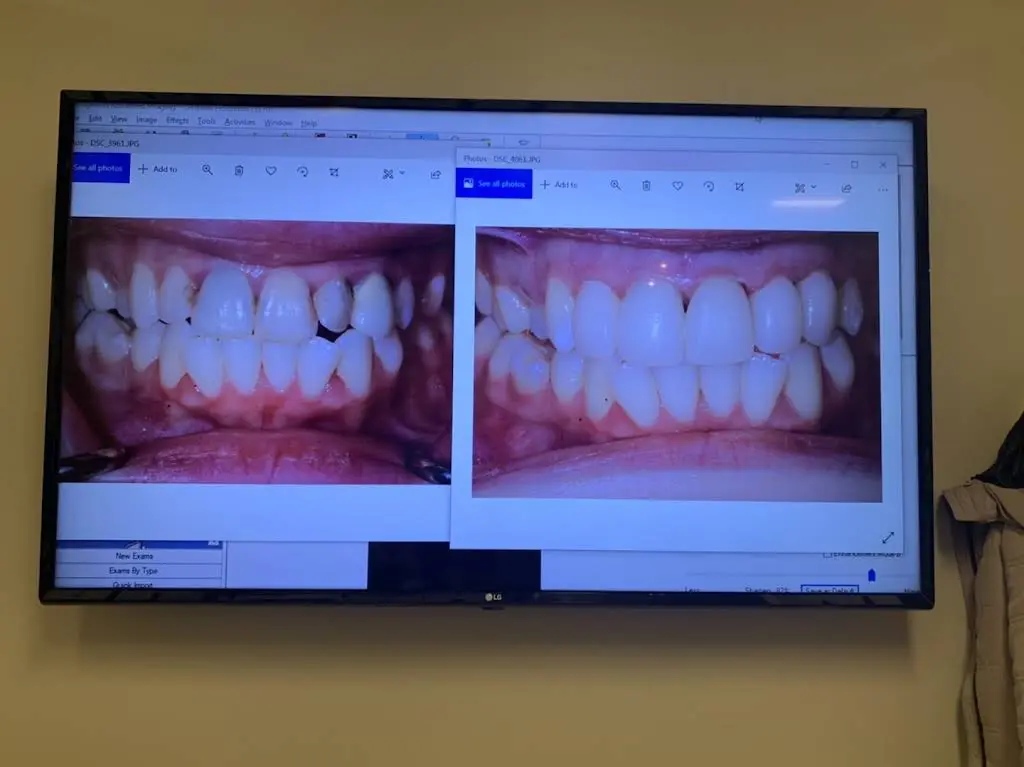Click the after teeth photo in front window
This screenshot has height=767, width=1024.
(677, 365)
